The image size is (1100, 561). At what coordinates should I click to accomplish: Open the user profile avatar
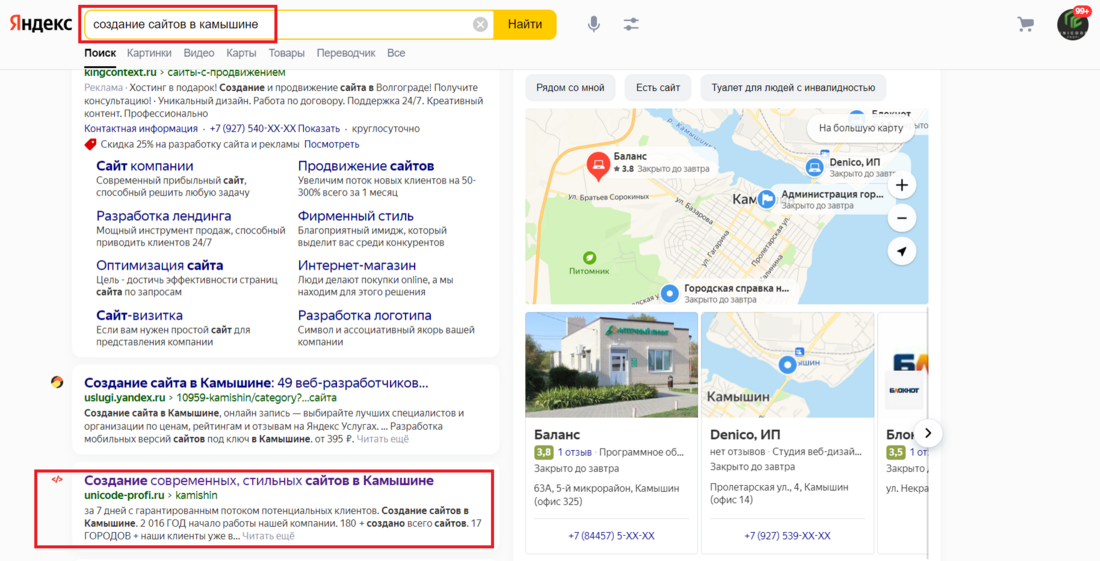[1073, 25]
